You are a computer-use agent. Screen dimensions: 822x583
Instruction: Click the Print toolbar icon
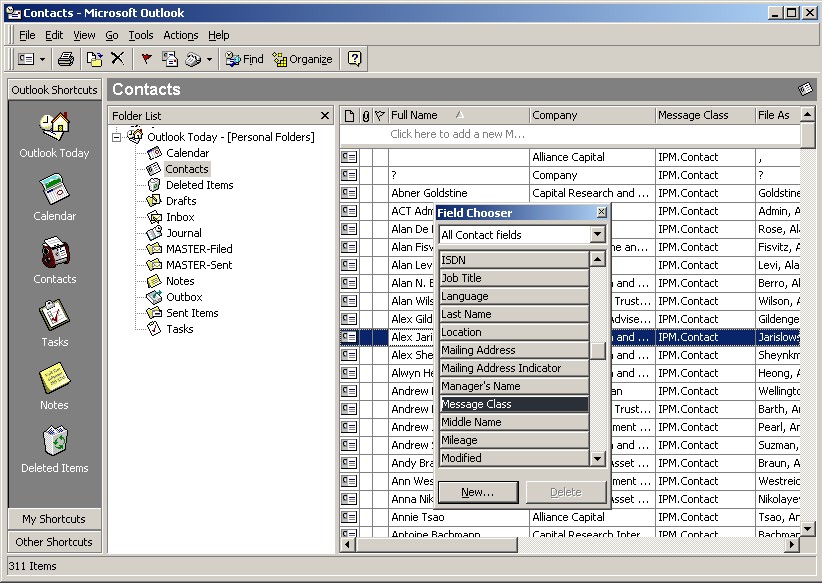[66, 59]
